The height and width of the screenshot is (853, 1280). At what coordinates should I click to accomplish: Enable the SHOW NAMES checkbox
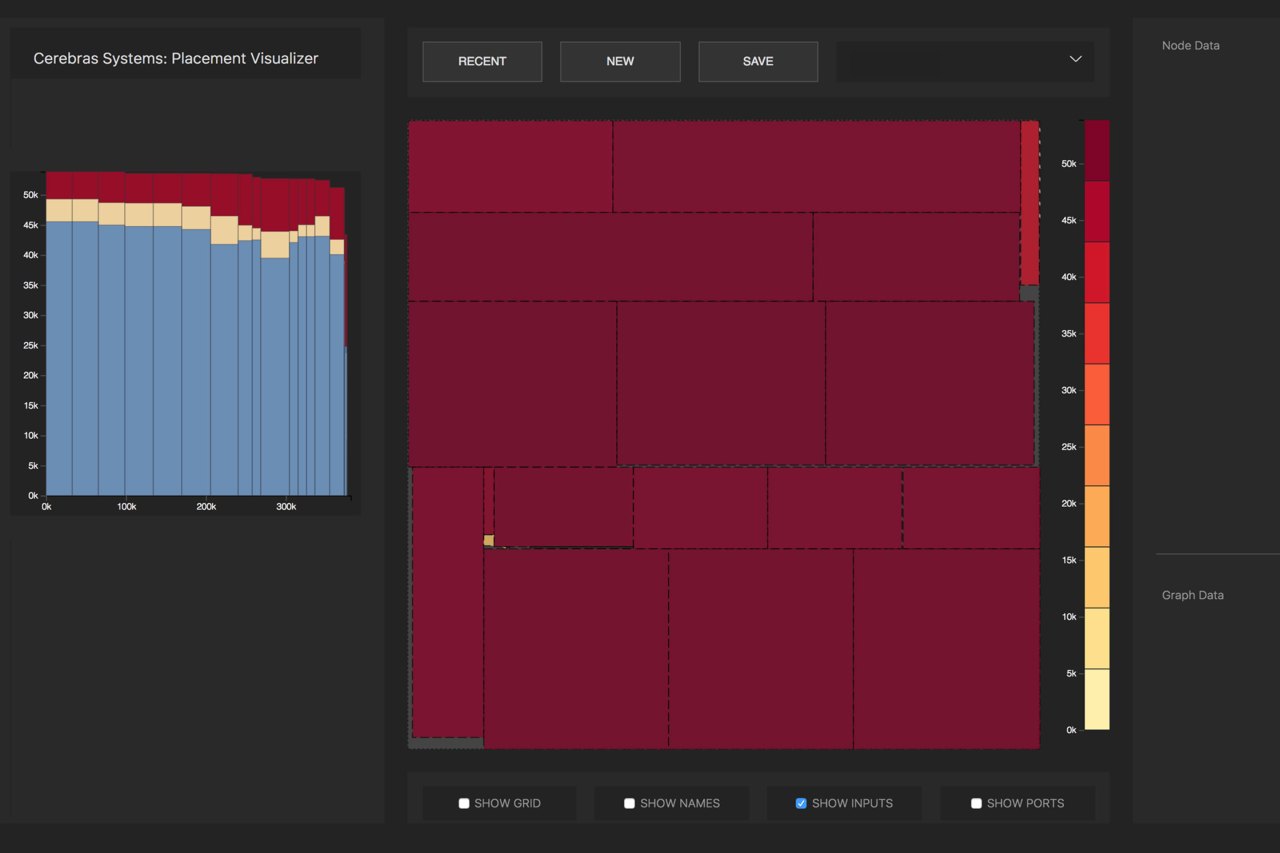629,803
